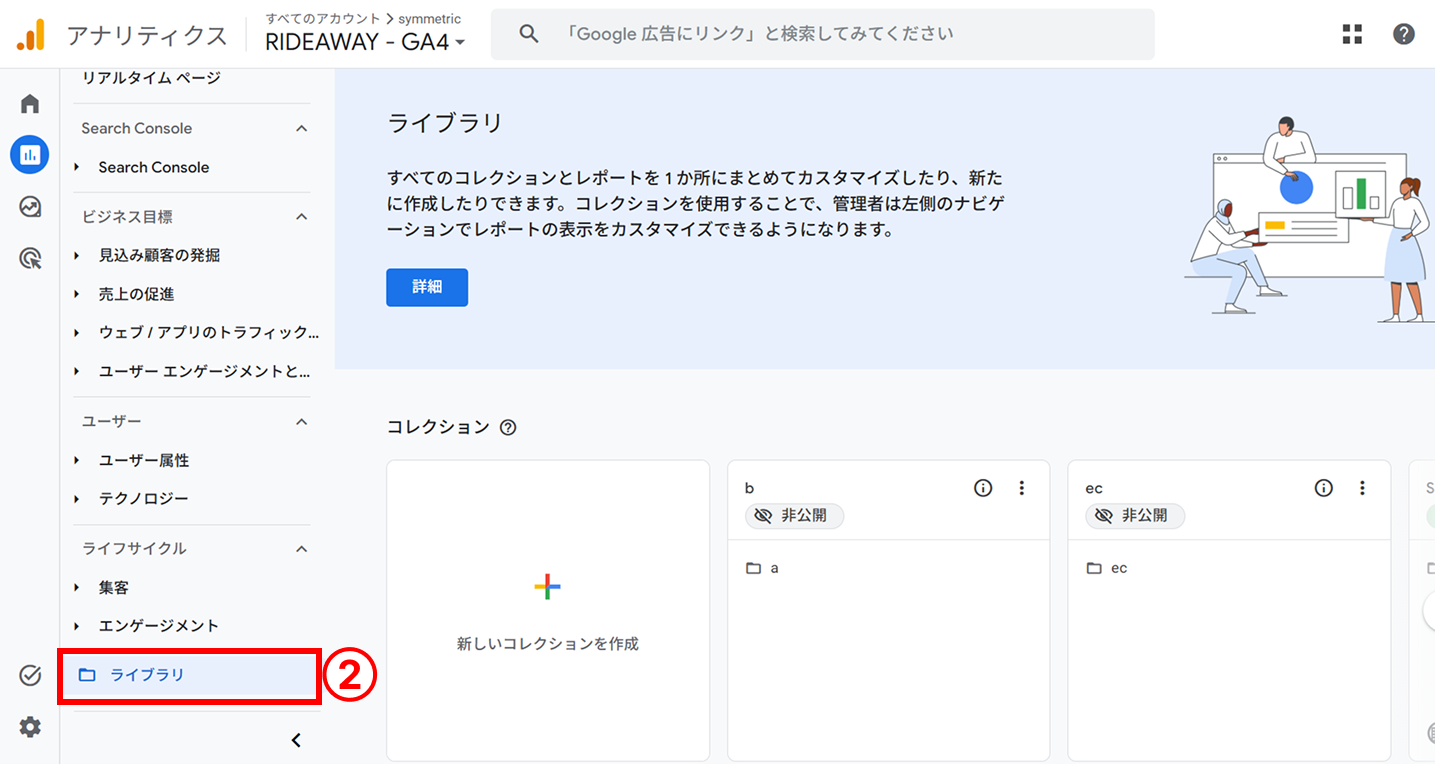The height and width of the screenshot is (764, 1435).
Task: Click the folder icon beside ec
Action: (x=1094, y=568)
